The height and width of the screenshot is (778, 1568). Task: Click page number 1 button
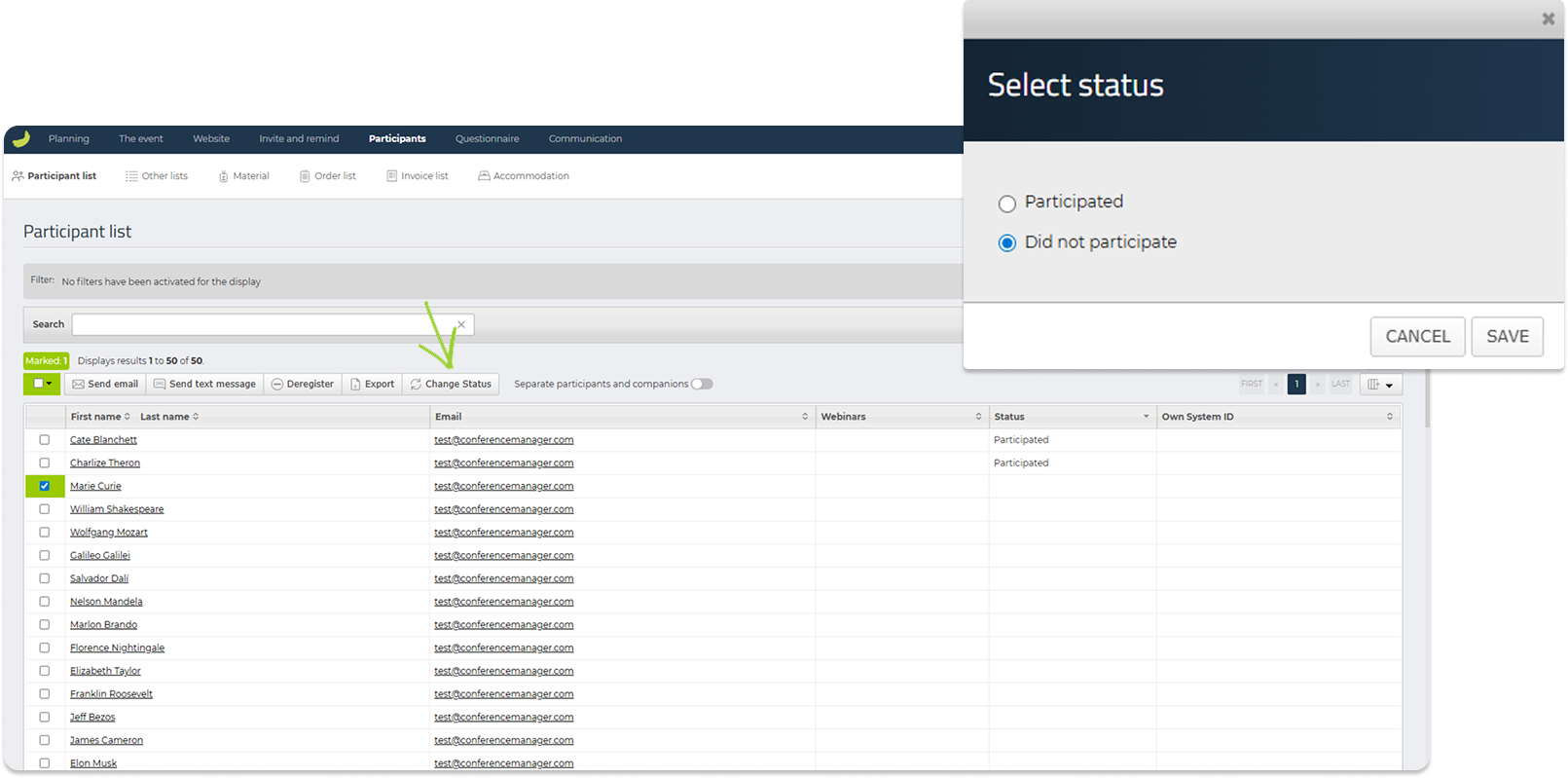(1296, 384)
